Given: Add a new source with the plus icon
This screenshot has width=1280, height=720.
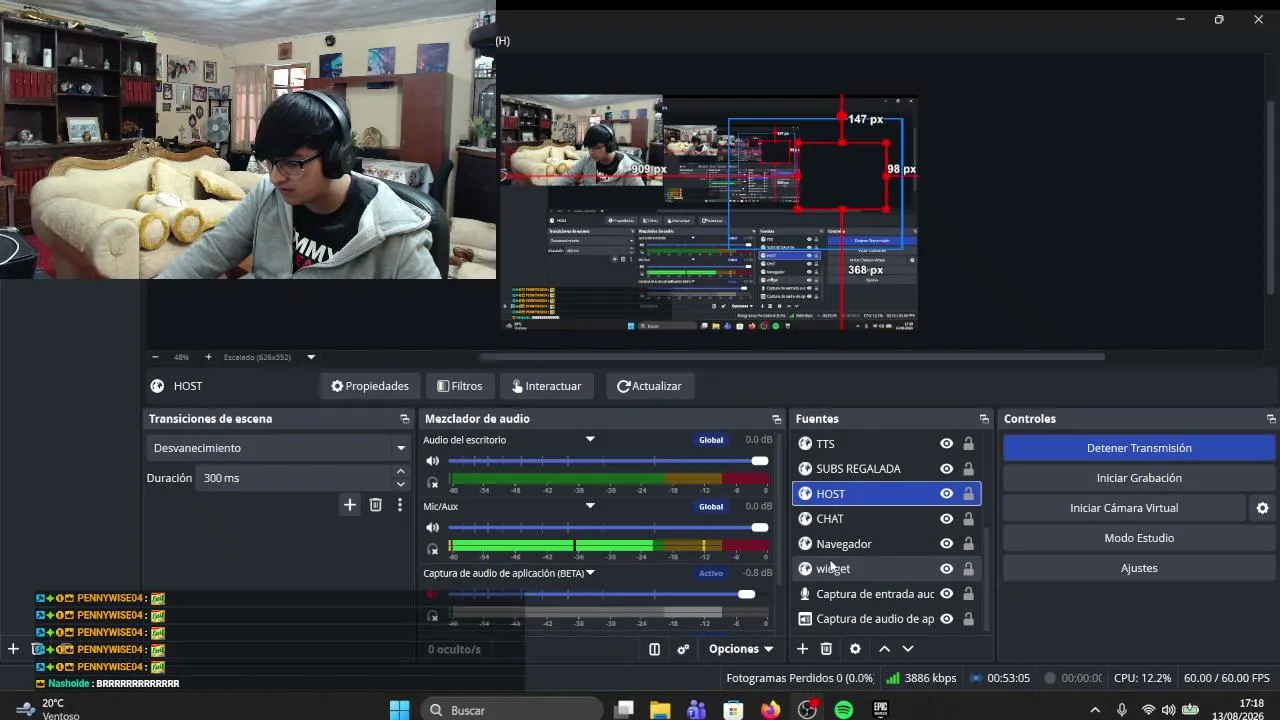Looking at the screenshot, I should (802, 649).
